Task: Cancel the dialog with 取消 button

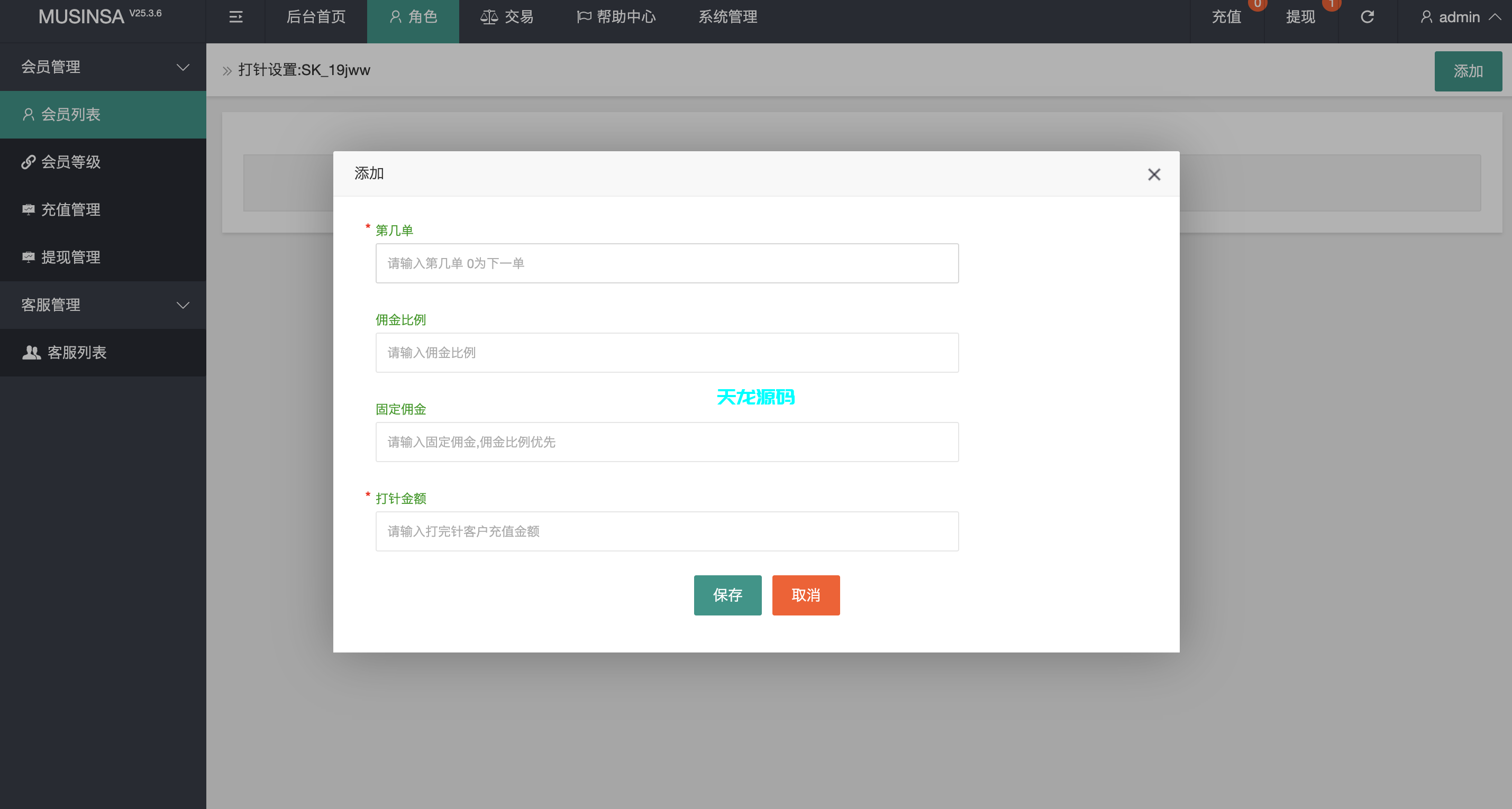Action: click(806, 595)
